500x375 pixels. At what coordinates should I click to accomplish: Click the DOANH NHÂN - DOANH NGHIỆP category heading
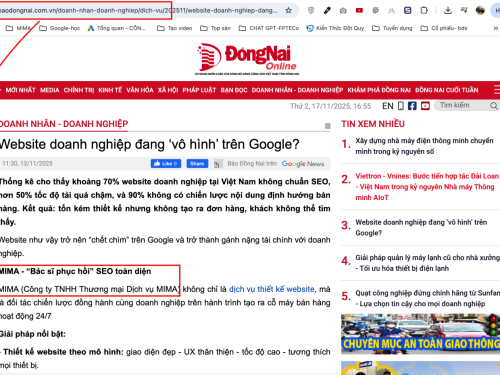coord(64,124)
